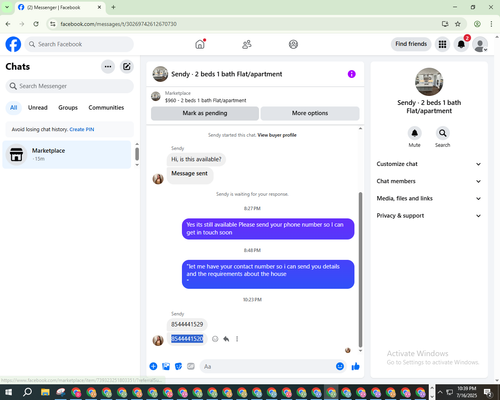
Task: Click the Home icon in top navigation
Action: coord(200,44)
